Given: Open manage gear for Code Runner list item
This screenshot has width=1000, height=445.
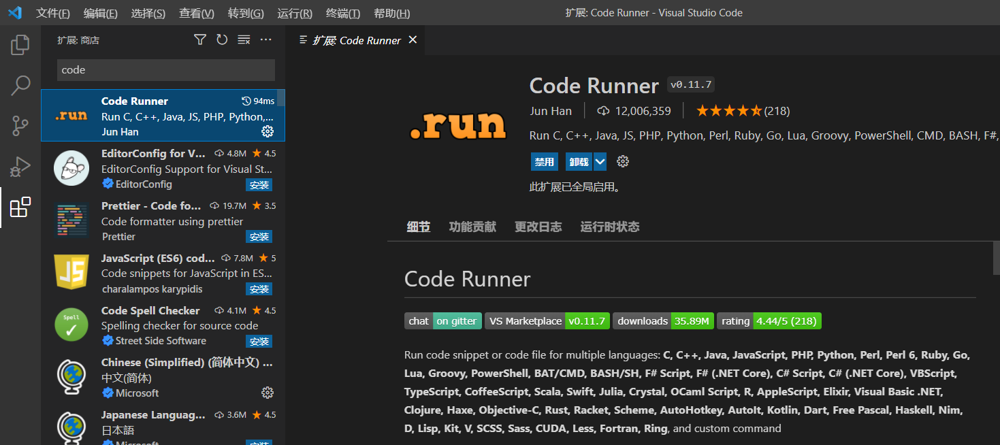Looking at the screenshot, I should [268, 131].
